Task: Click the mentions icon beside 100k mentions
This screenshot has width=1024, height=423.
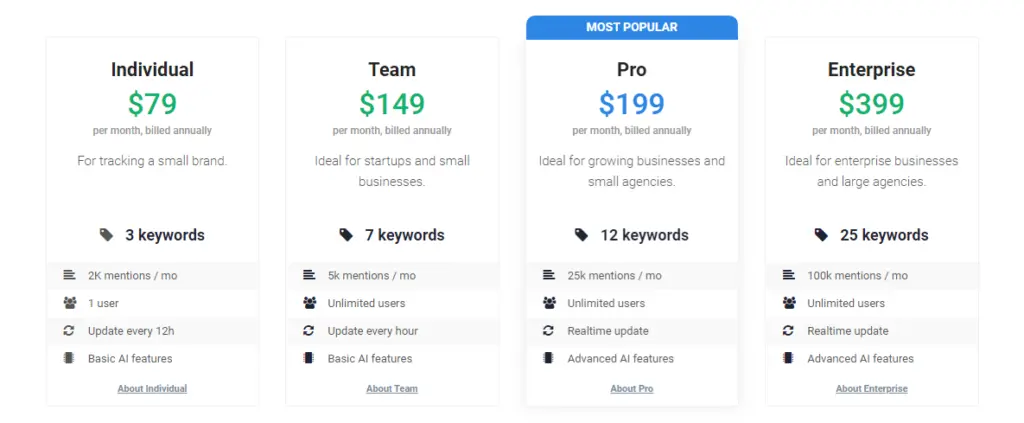Action: 789,275
